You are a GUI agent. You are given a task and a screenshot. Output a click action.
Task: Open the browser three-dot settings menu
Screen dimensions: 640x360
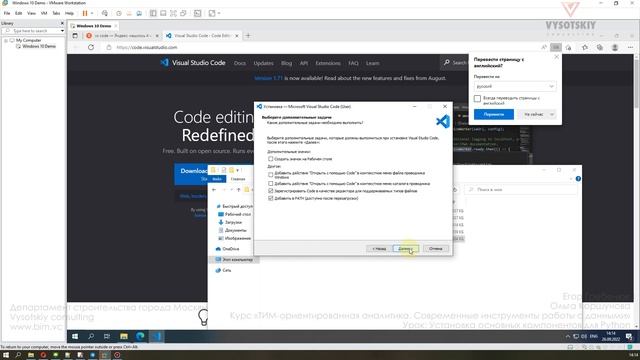click(630, 47)
